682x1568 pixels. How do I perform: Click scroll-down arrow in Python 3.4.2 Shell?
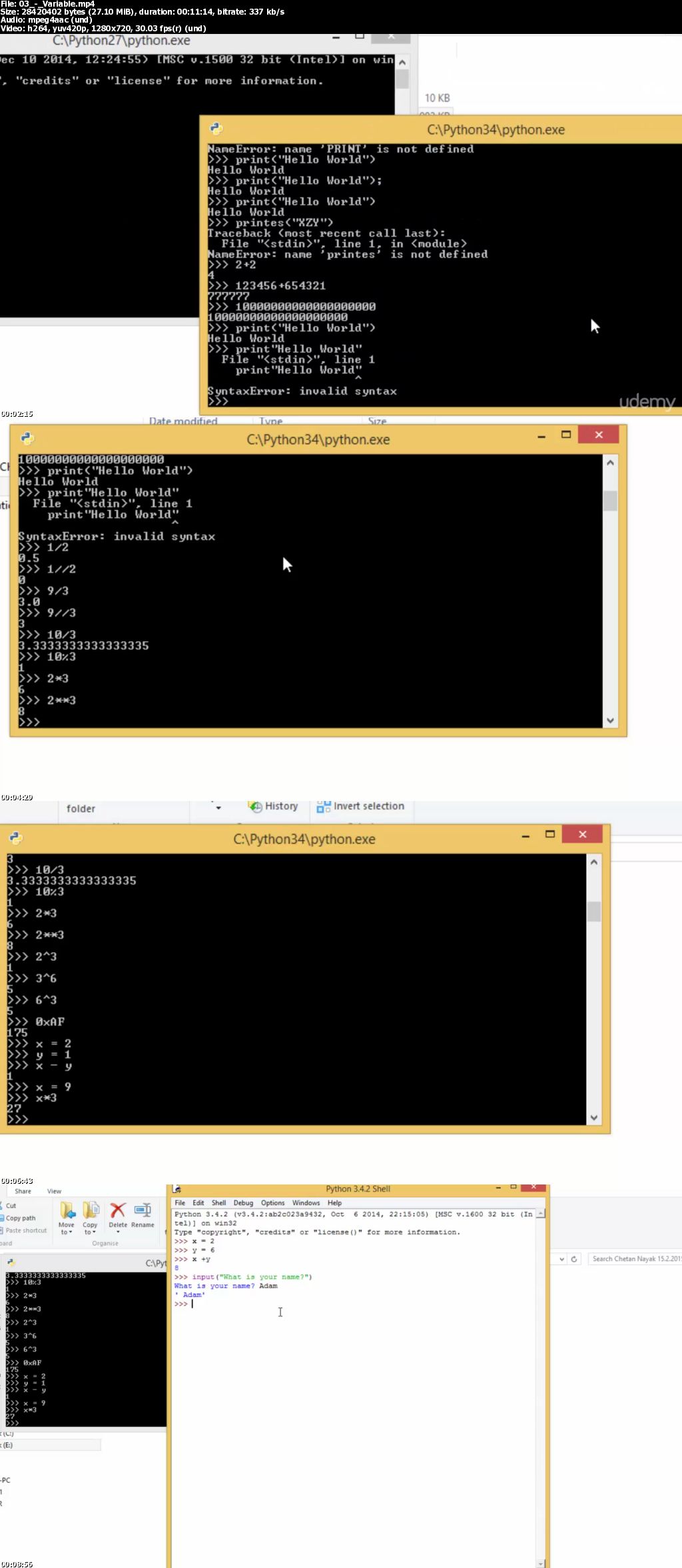(x=541, y=1563)
